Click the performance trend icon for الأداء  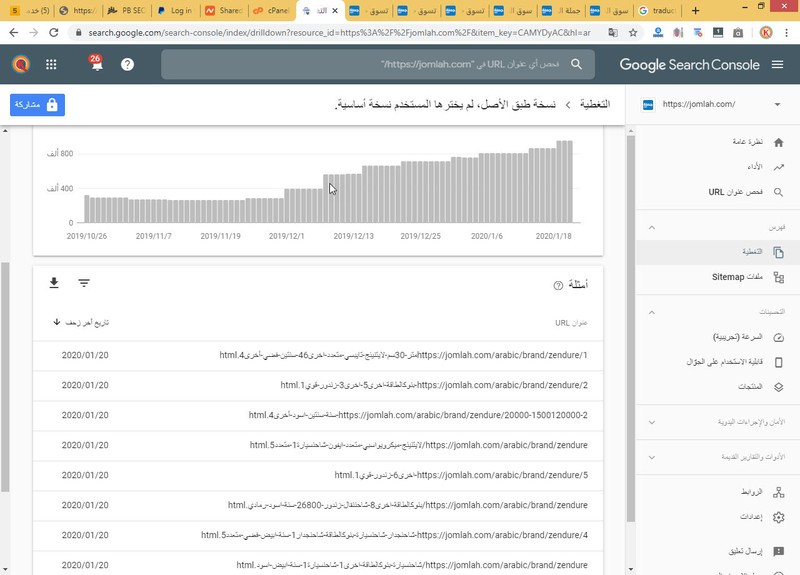point(779,167)
